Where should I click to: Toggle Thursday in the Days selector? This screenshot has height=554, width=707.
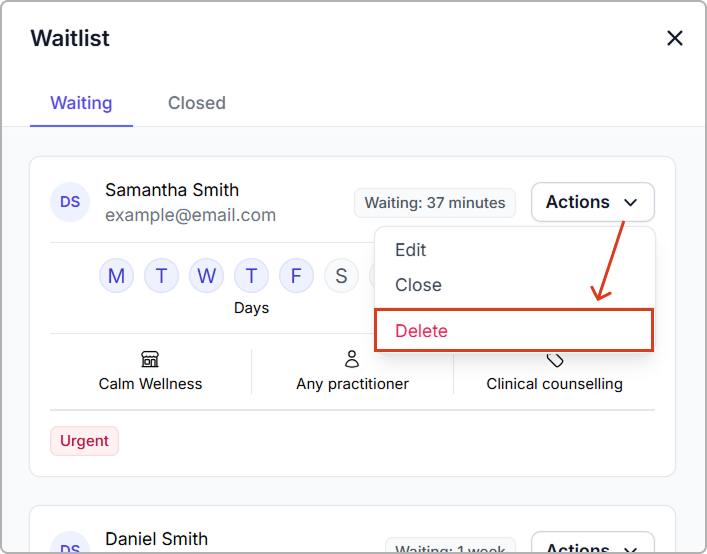[251, 275]
